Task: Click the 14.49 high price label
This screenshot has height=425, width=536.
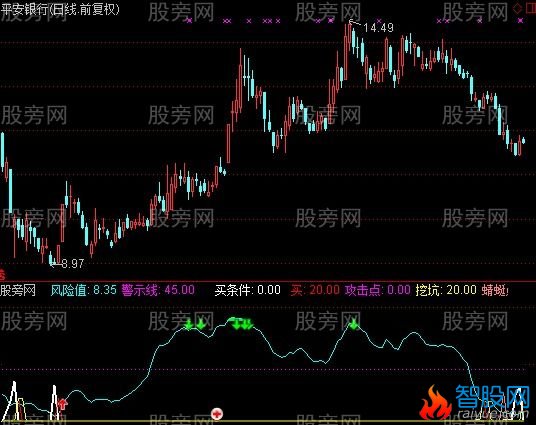Action: tap(378, 28)
